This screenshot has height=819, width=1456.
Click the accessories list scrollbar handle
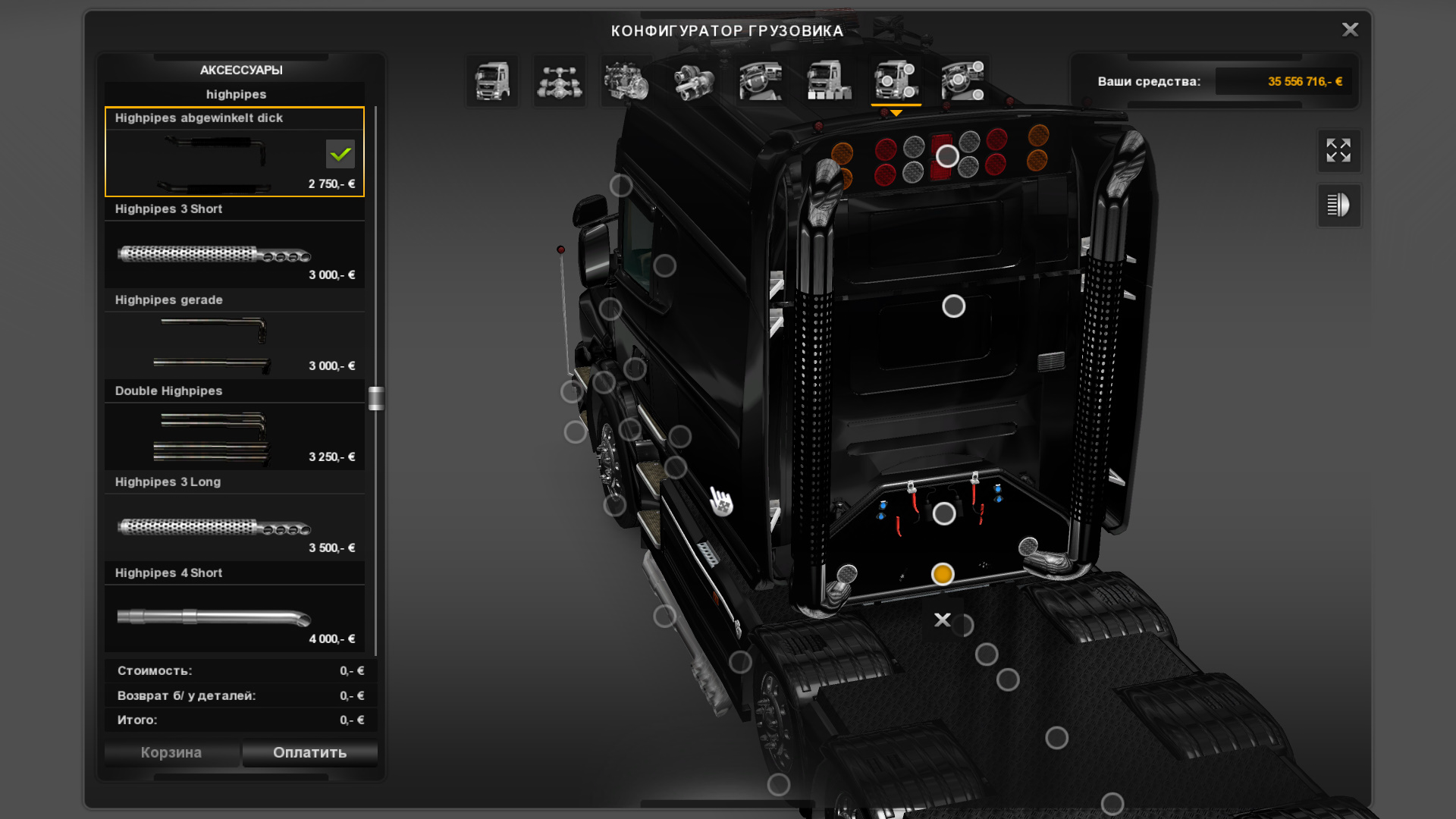coord(375,398)
